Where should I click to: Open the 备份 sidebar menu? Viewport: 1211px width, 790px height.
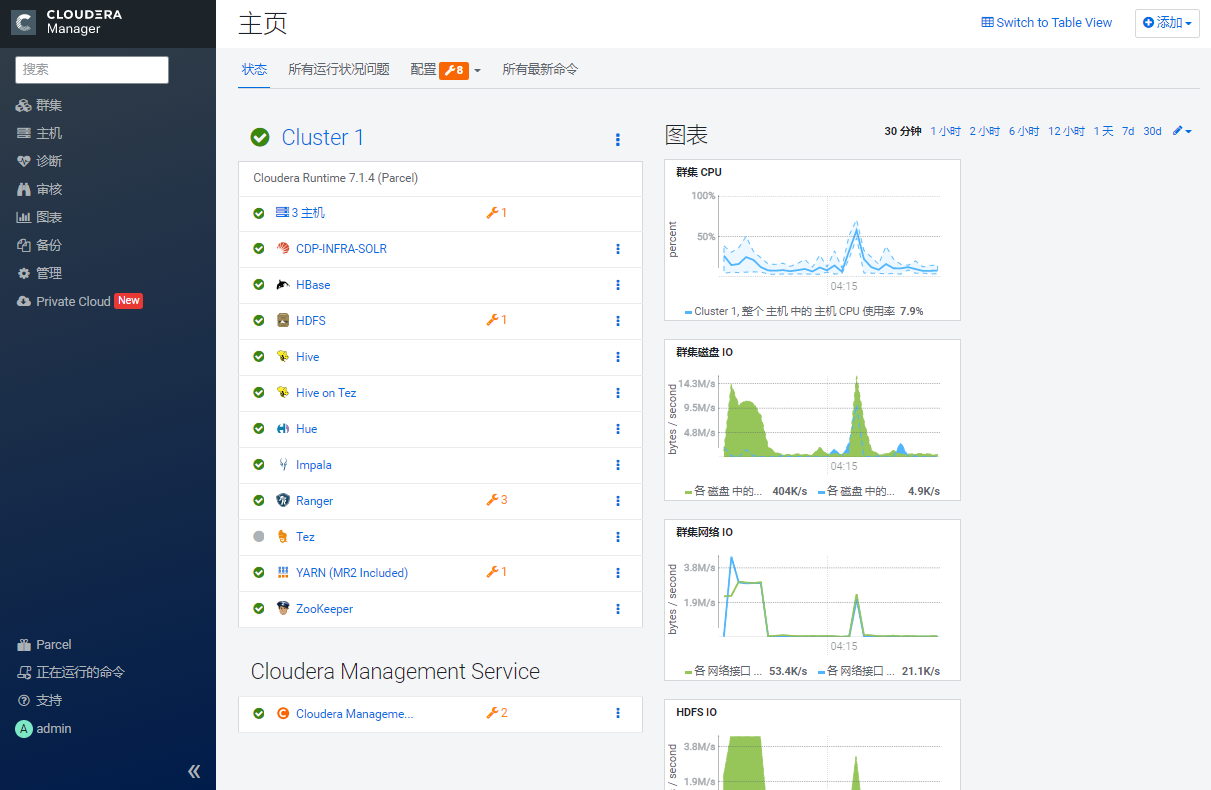(40, 245)
